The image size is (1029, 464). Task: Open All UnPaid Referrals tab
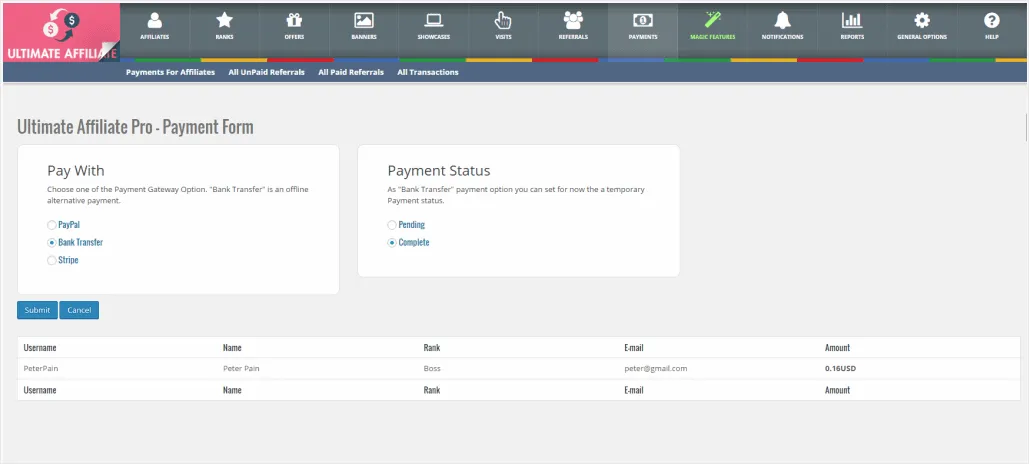point(266,72)
